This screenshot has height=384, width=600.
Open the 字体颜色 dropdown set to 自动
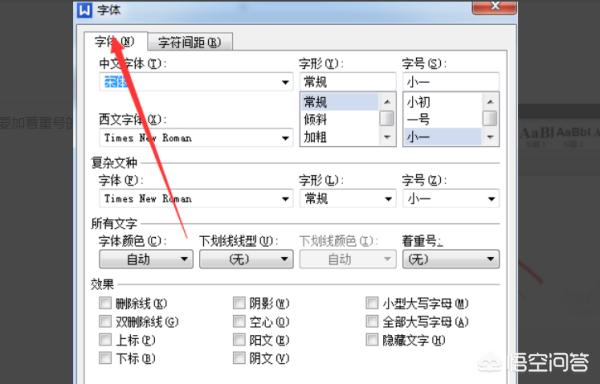coord(146,259)
